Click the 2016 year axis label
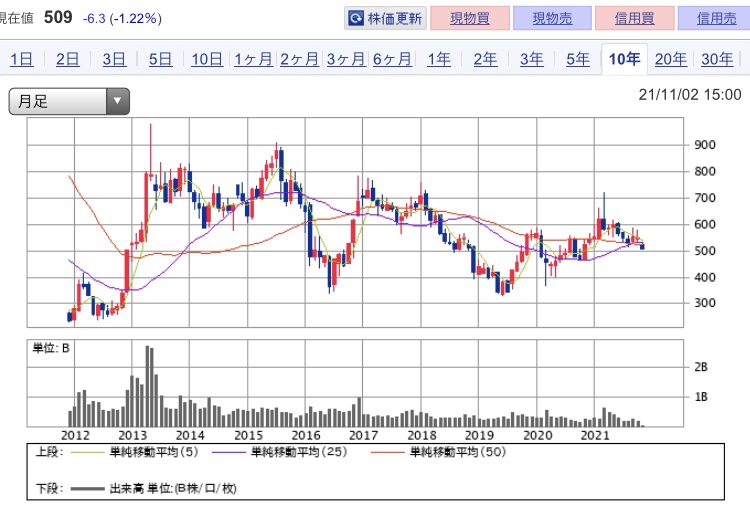Viewport: 750px width, 505px height. pos(306,435)
